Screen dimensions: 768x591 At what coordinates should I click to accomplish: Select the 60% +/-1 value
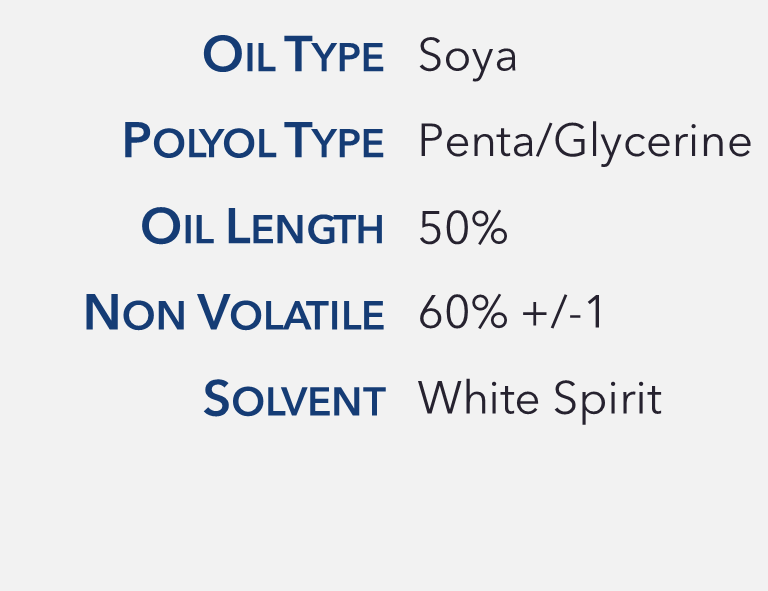[x=512, y=314]
